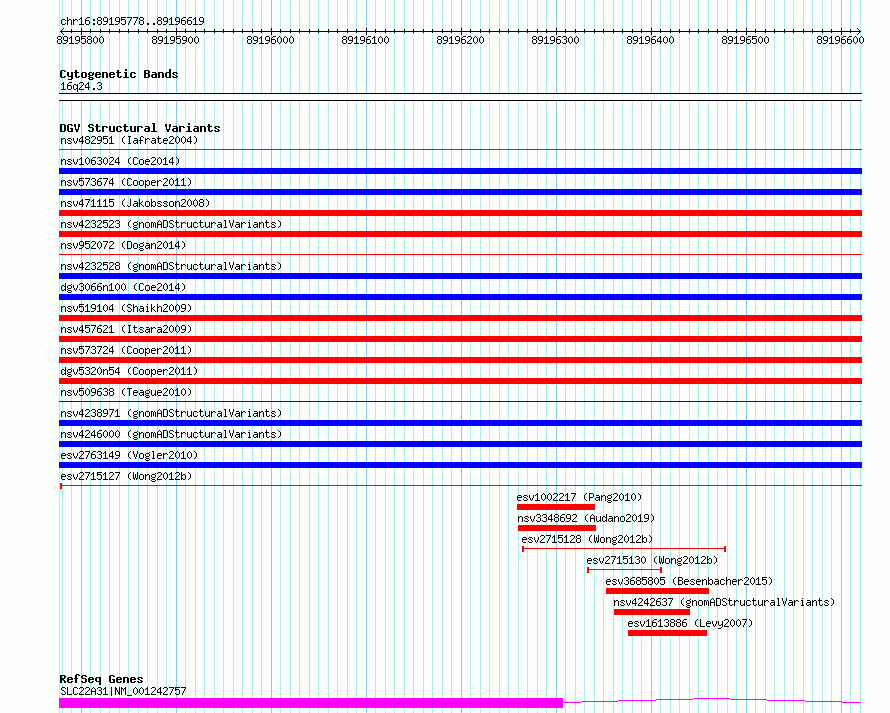The width and height of the screenshot is (890, 713).
Task: Open variant nsv482951 (Iafrate2004)
Action: 129,140
